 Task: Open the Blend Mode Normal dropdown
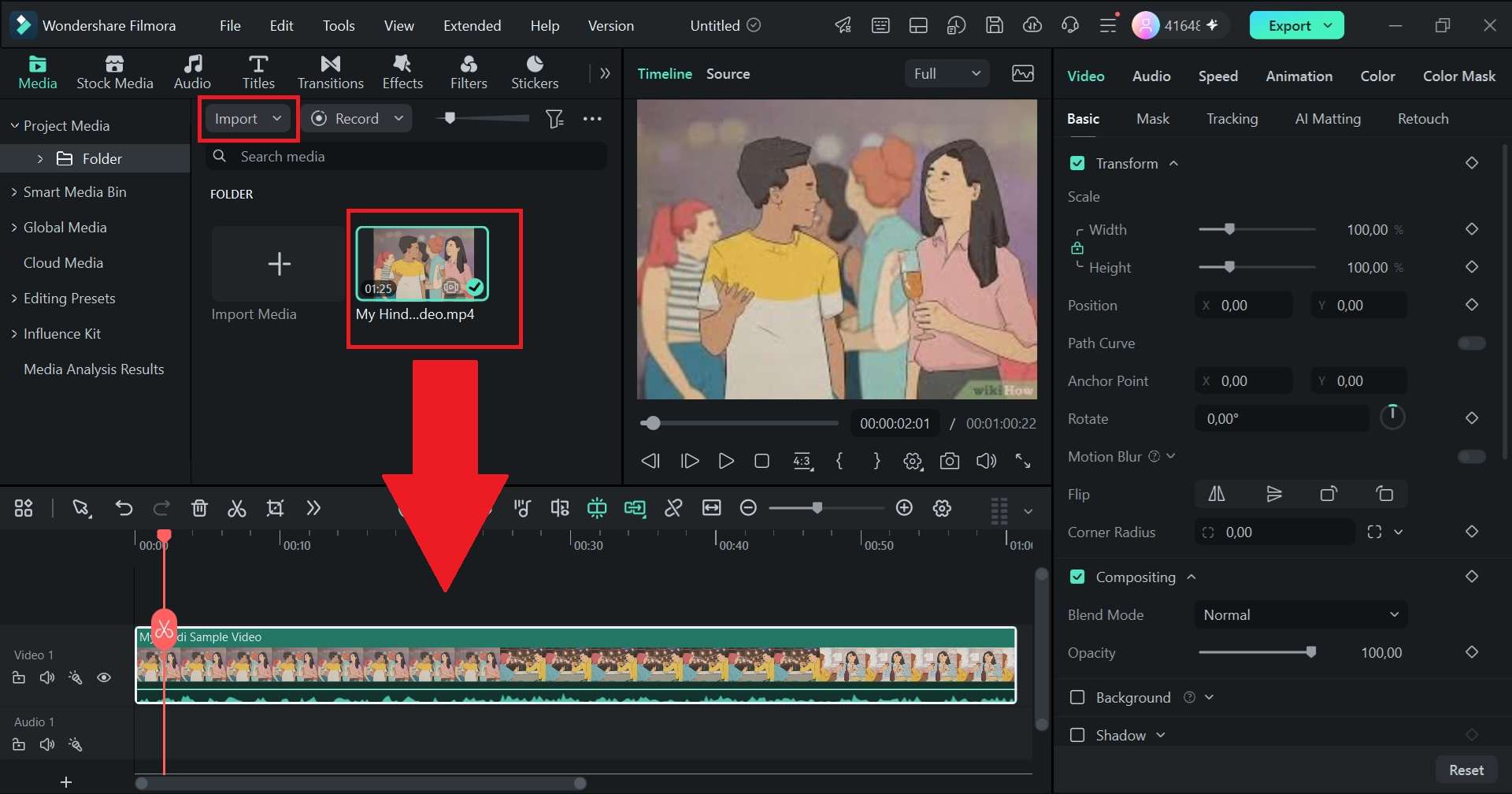pyautogui.click(x=1301, y=614)
